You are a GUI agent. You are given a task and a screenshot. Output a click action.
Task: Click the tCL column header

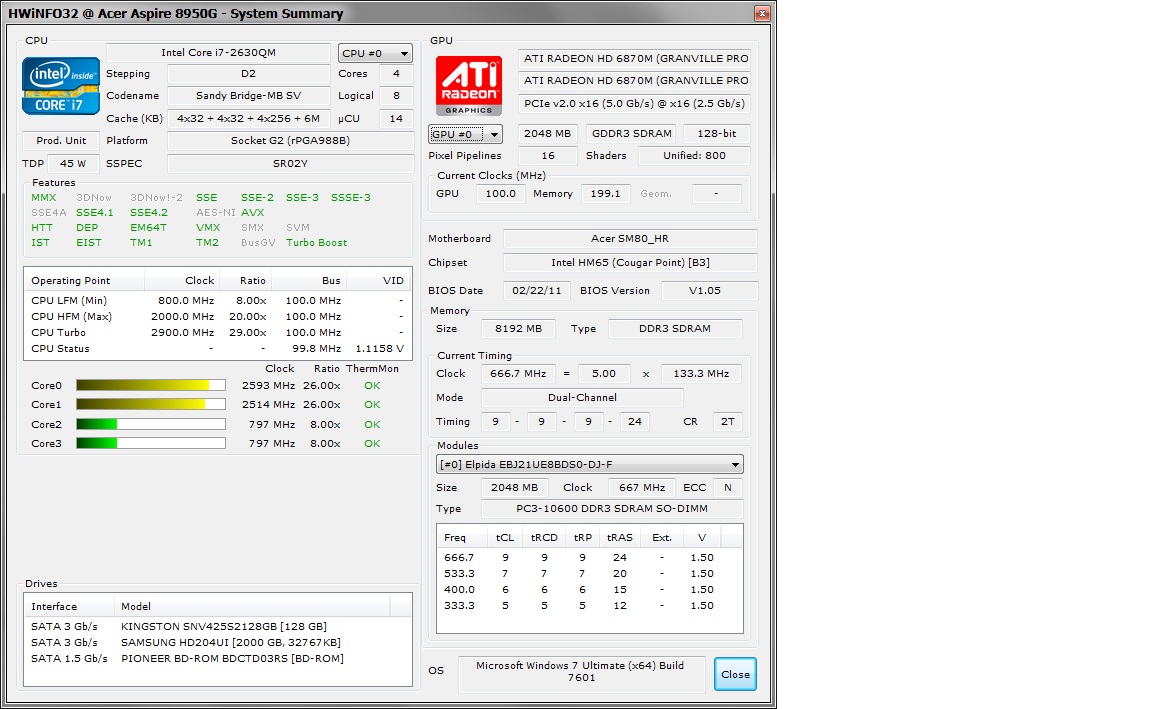tap(505, 538)
